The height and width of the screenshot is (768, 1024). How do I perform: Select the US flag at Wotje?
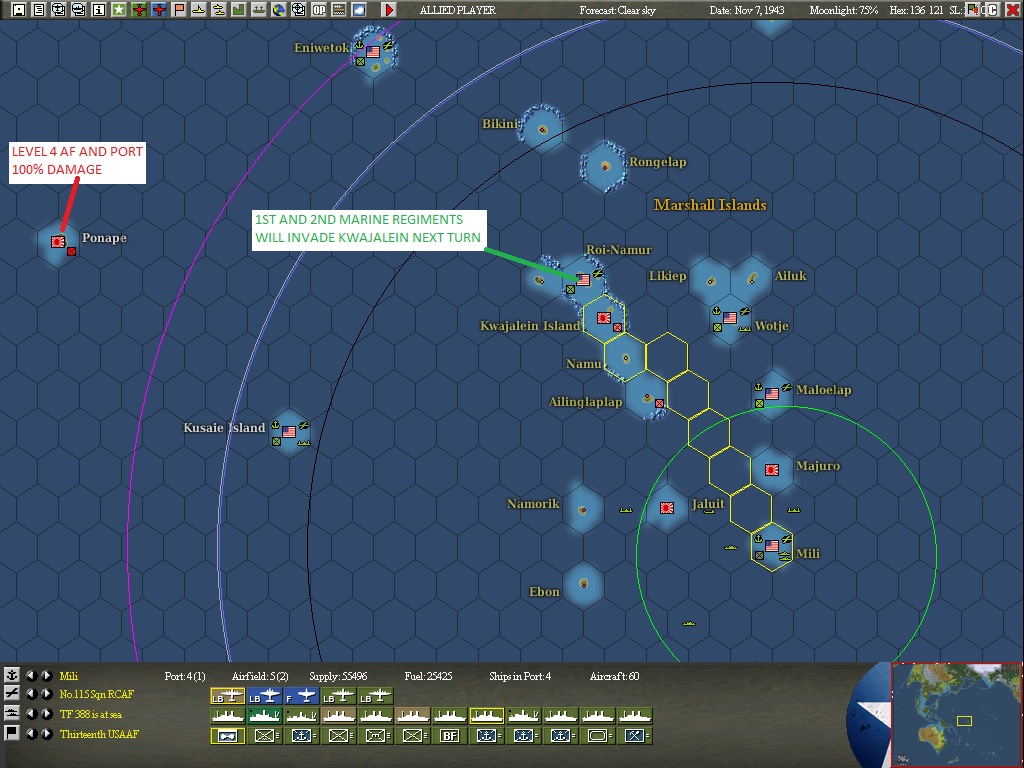[730, 318]
